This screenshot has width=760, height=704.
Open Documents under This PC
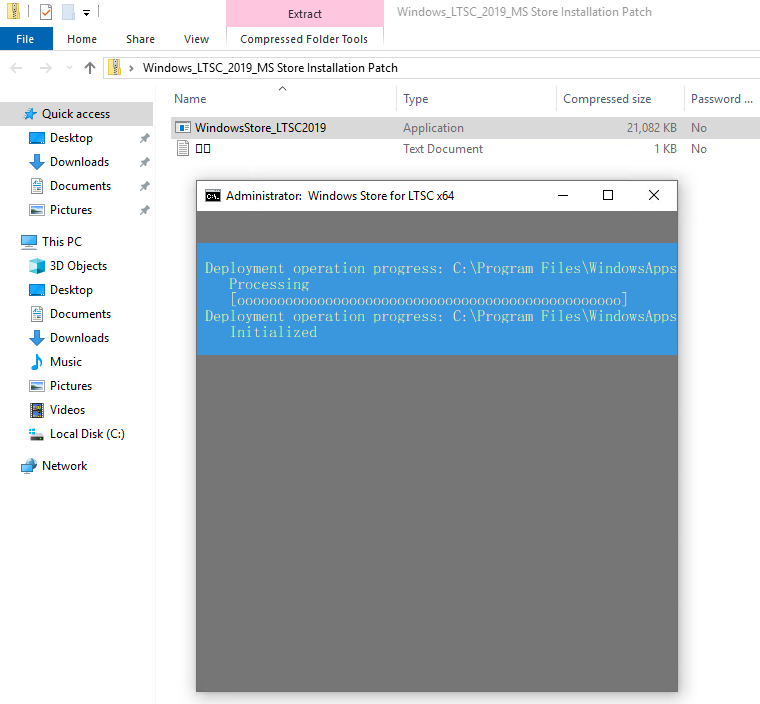click(x=80, y=314)
